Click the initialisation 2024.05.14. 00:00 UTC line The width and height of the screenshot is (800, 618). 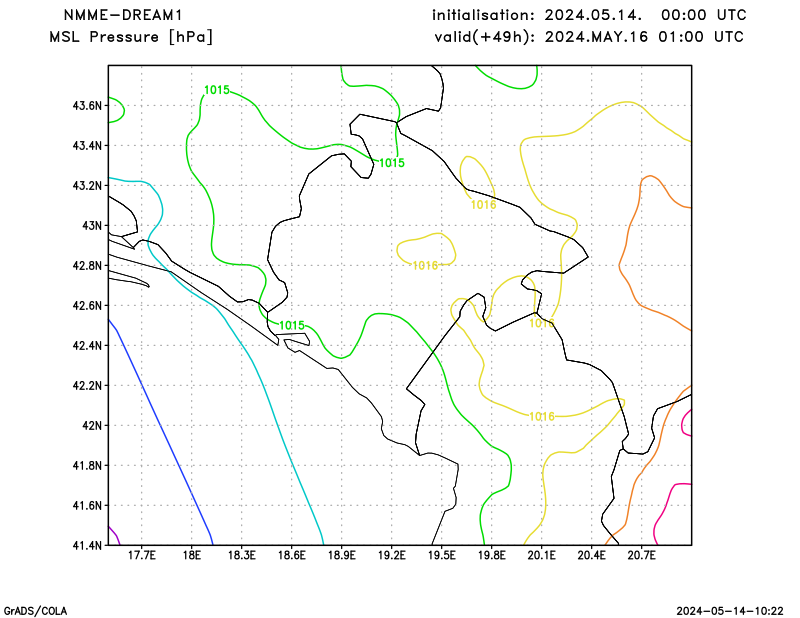589,15
